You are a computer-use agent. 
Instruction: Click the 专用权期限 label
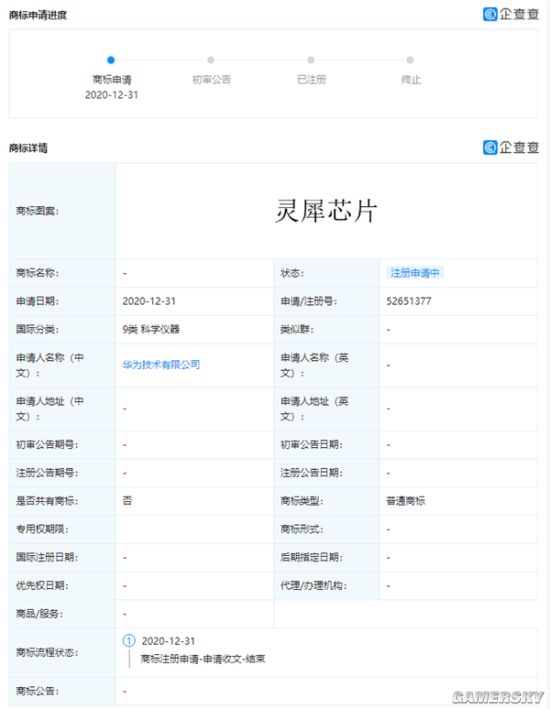point(43,529)
